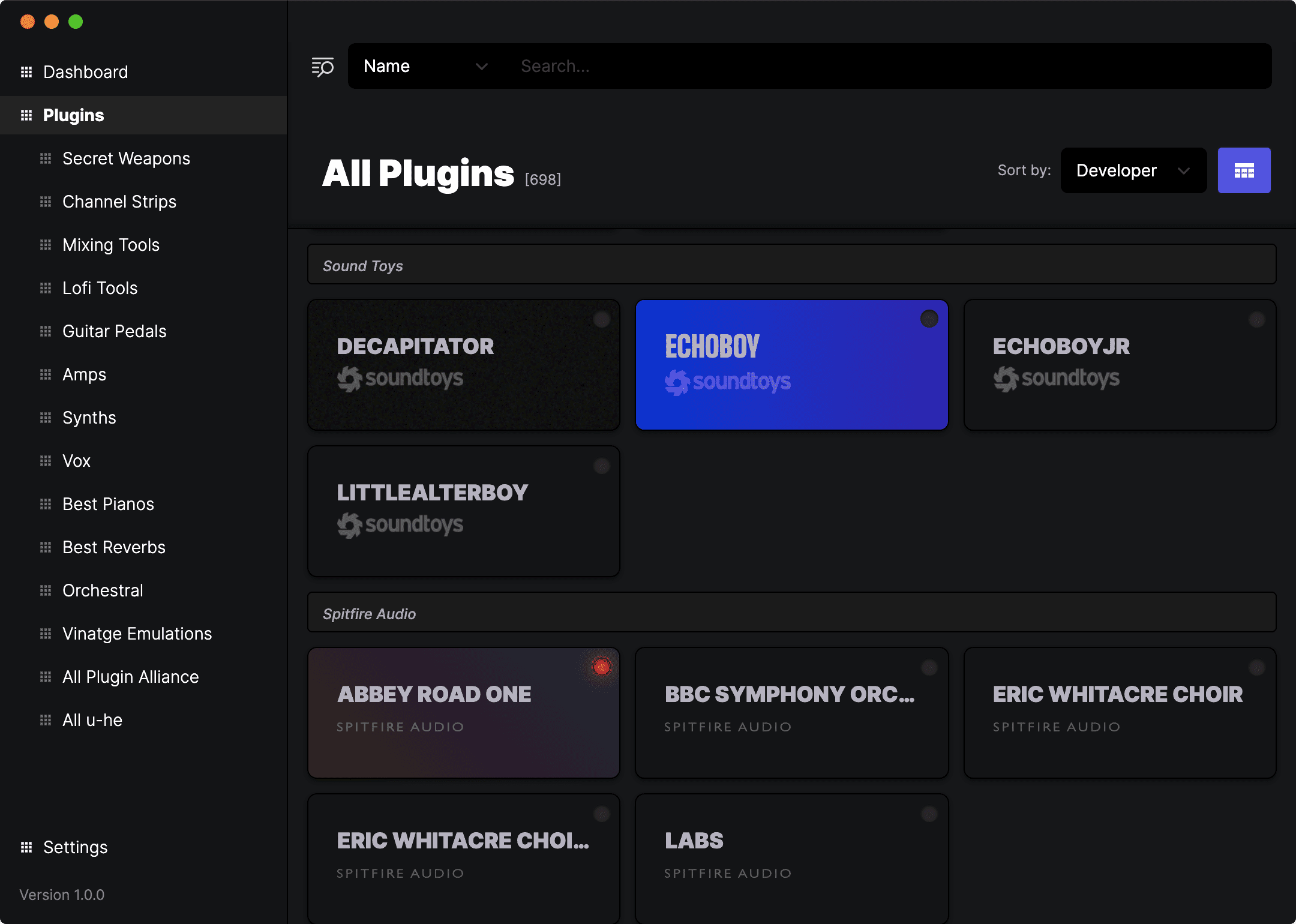The height and width of the screenshot is (924, 1296).
Task: Toggle the circle marker on the Decapitator card
Action: (601, 319)
